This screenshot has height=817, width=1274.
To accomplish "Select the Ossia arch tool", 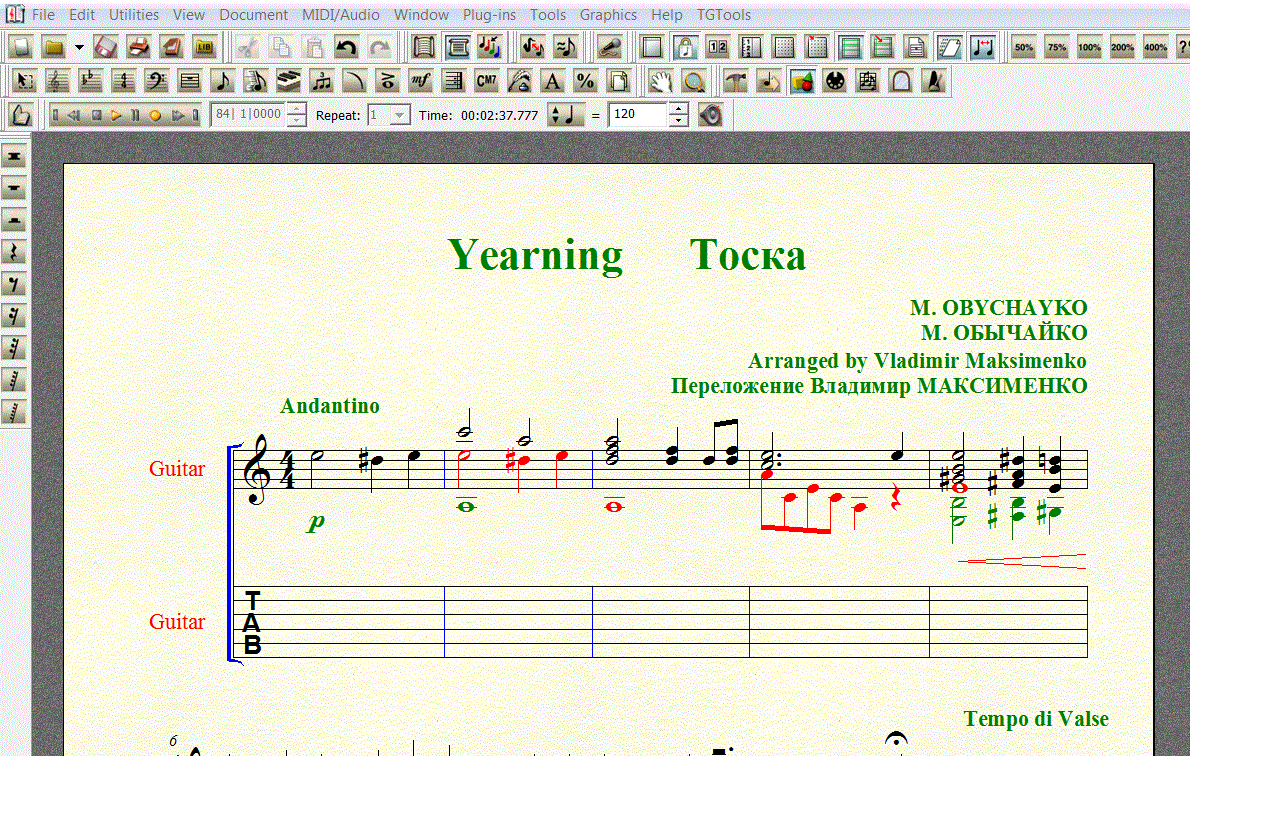I will pos(900,81).
